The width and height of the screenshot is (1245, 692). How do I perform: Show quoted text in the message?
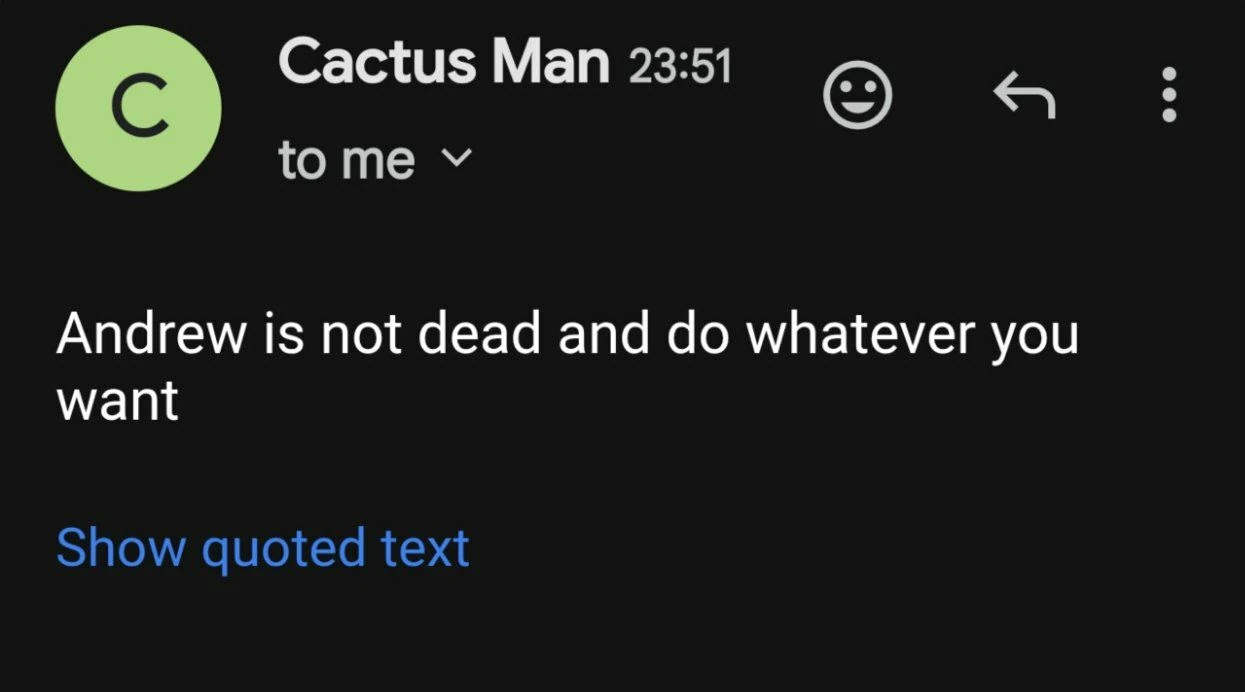click(x=263, y=548)
